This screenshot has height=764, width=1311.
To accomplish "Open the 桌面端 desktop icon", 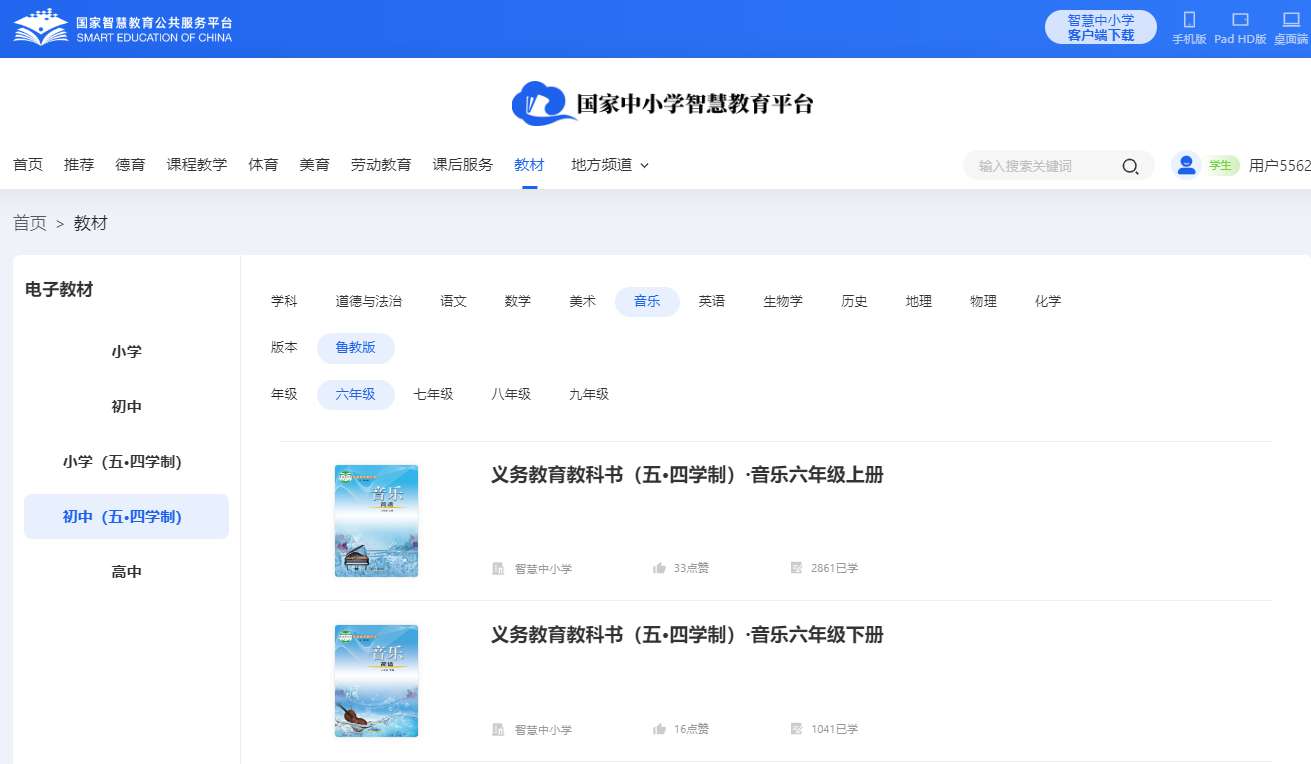I will pyautogui.click(x=1291, y=19).
